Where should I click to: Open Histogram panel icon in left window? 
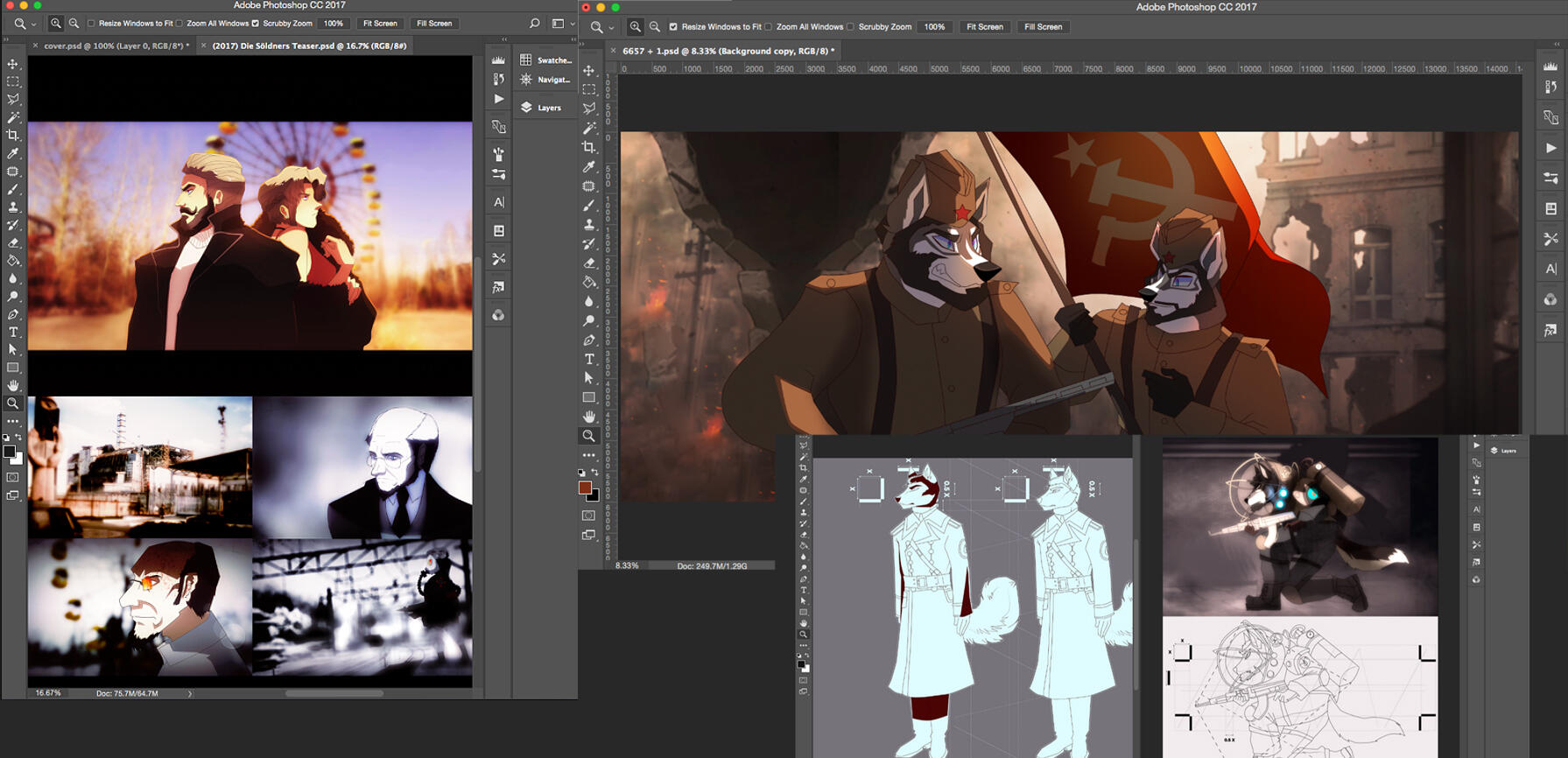(x=498, y=60)
